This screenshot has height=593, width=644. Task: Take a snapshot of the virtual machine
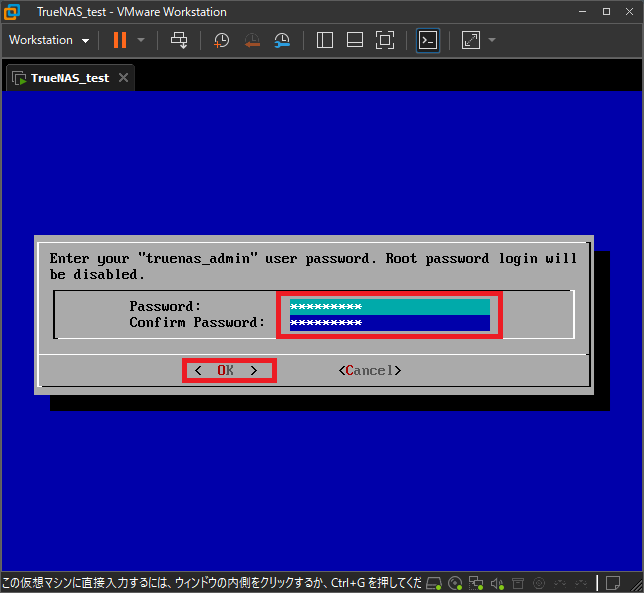tap(221, 40)
